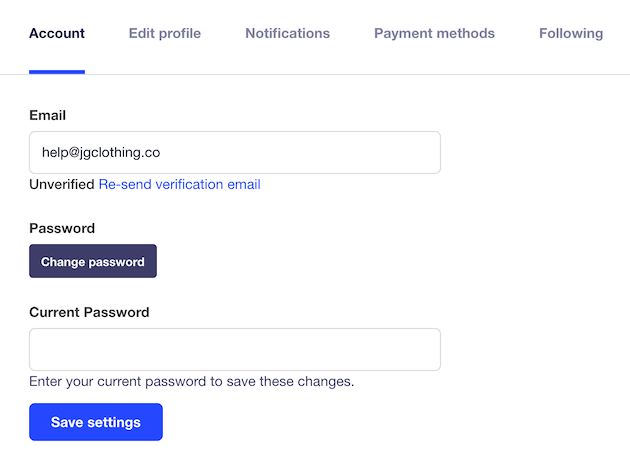Re-send the verification email
Image resolution: width=630 pixels, height=453 pixels.
tap(179, 184)
